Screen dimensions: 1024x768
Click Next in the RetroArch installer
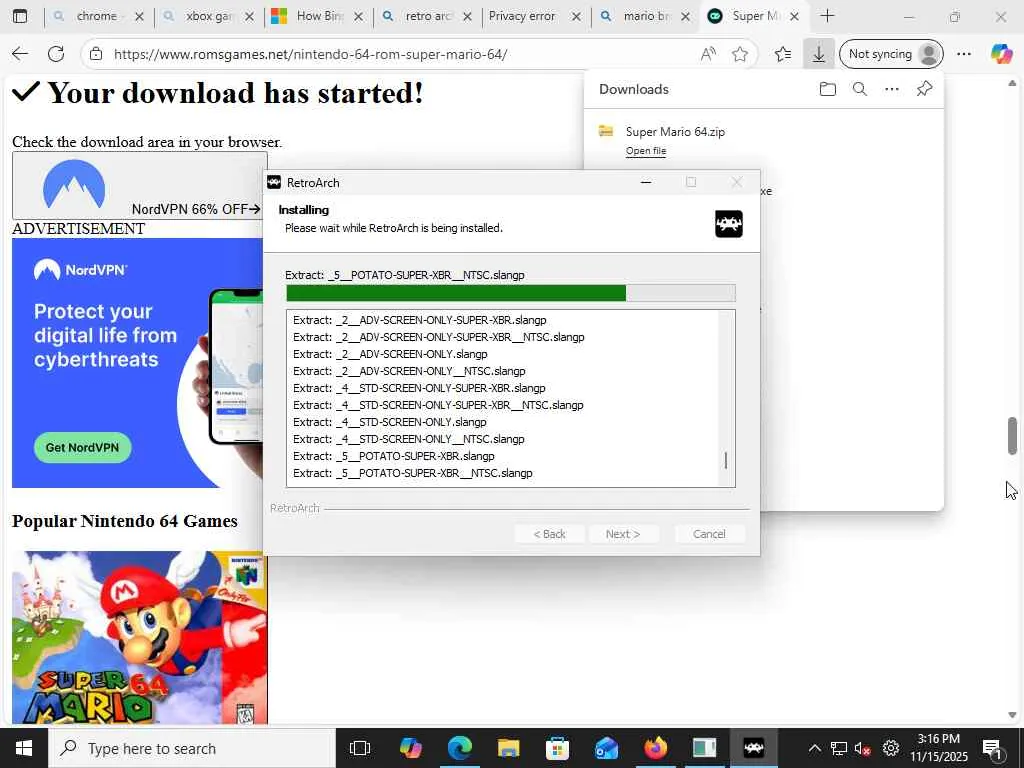coord(623,534)
